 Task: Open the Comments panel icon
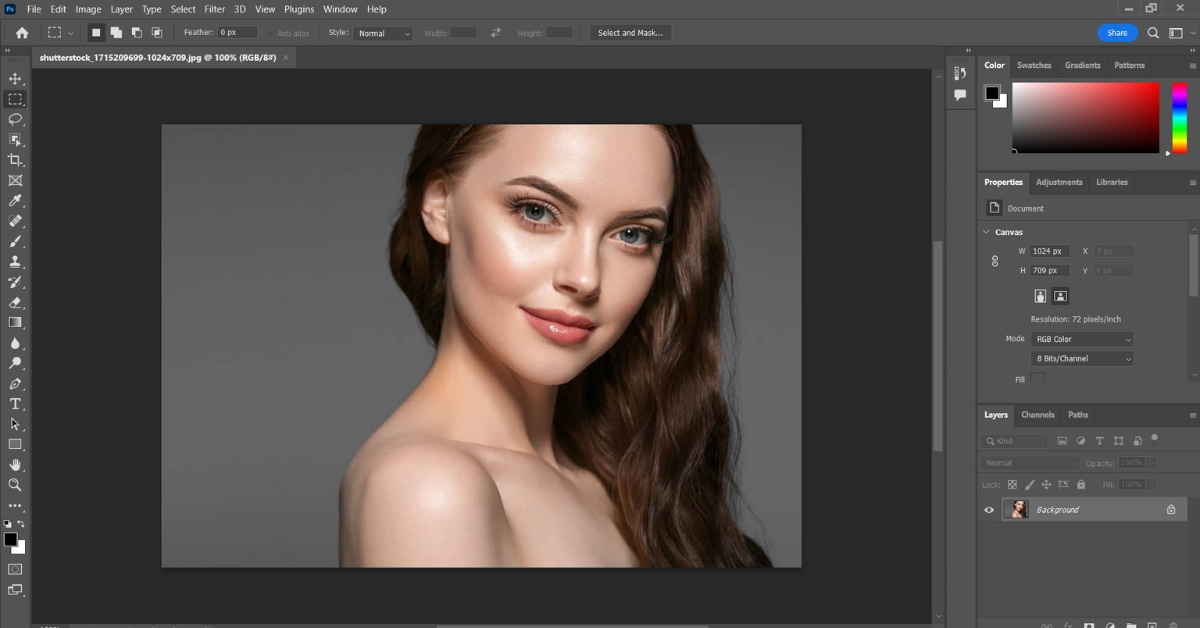[960, 95]
